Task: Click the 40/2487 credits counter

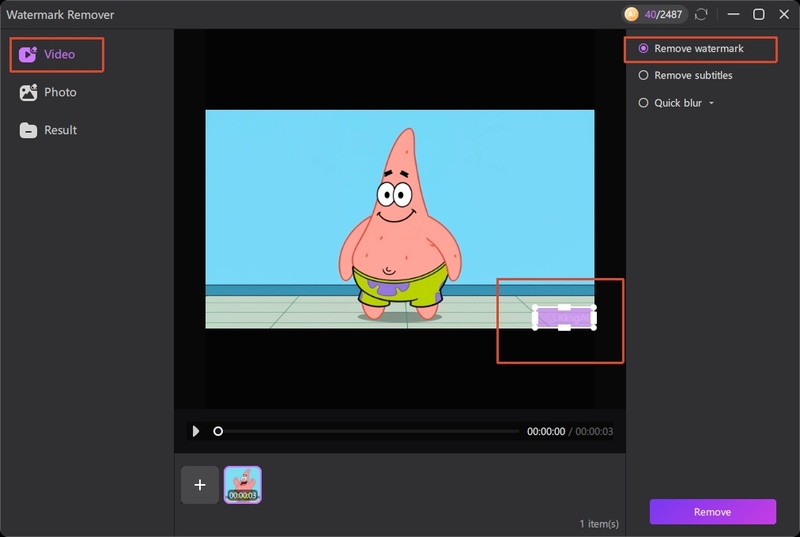Action: [663, 14]
